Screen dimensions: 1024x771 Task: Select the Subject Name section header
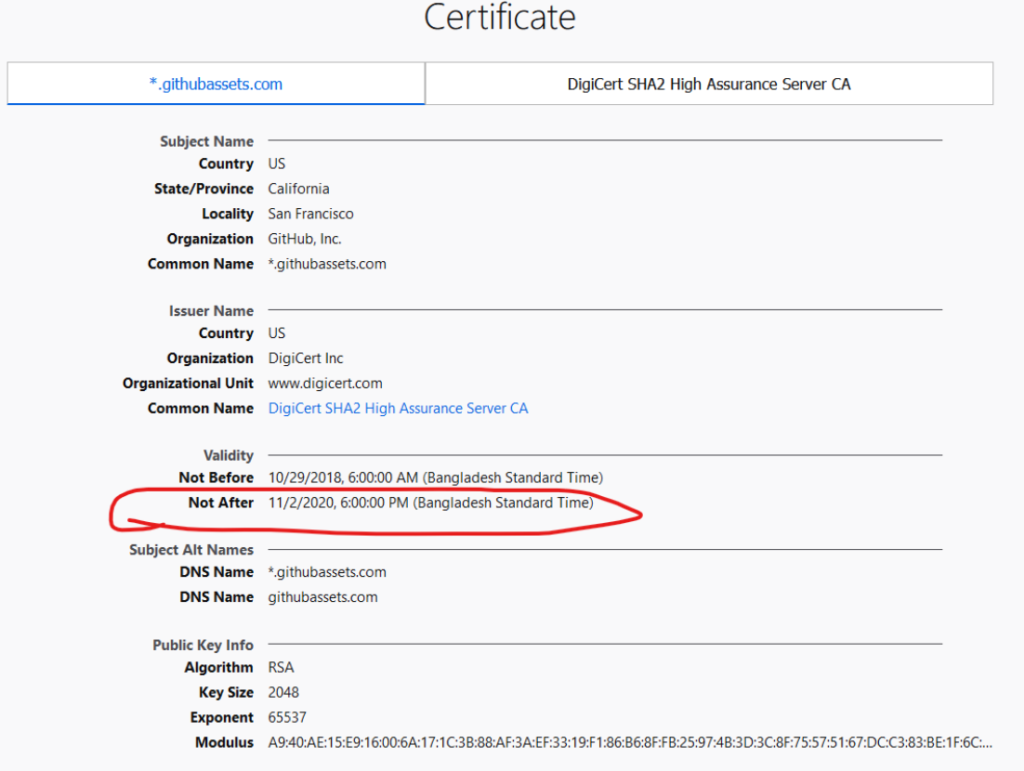tap(206, 142)
